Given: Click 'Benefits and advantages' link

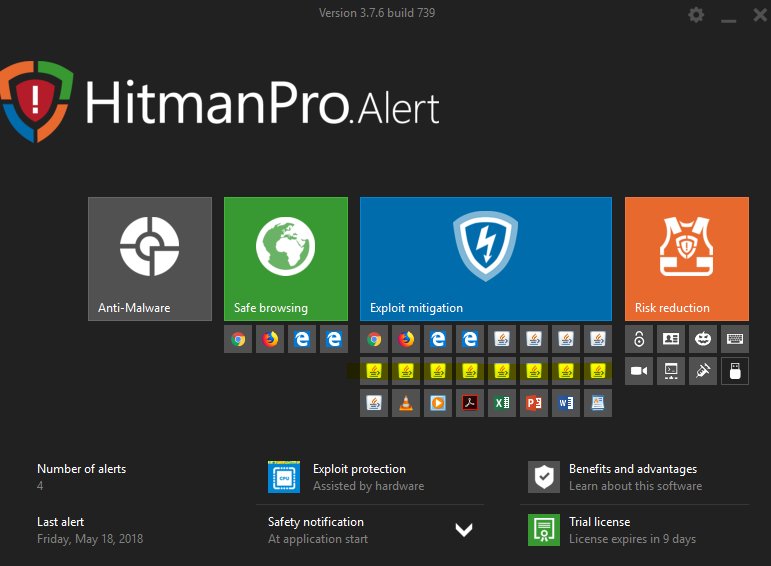Looking at the screenshot, I should [x=633, y=469].
